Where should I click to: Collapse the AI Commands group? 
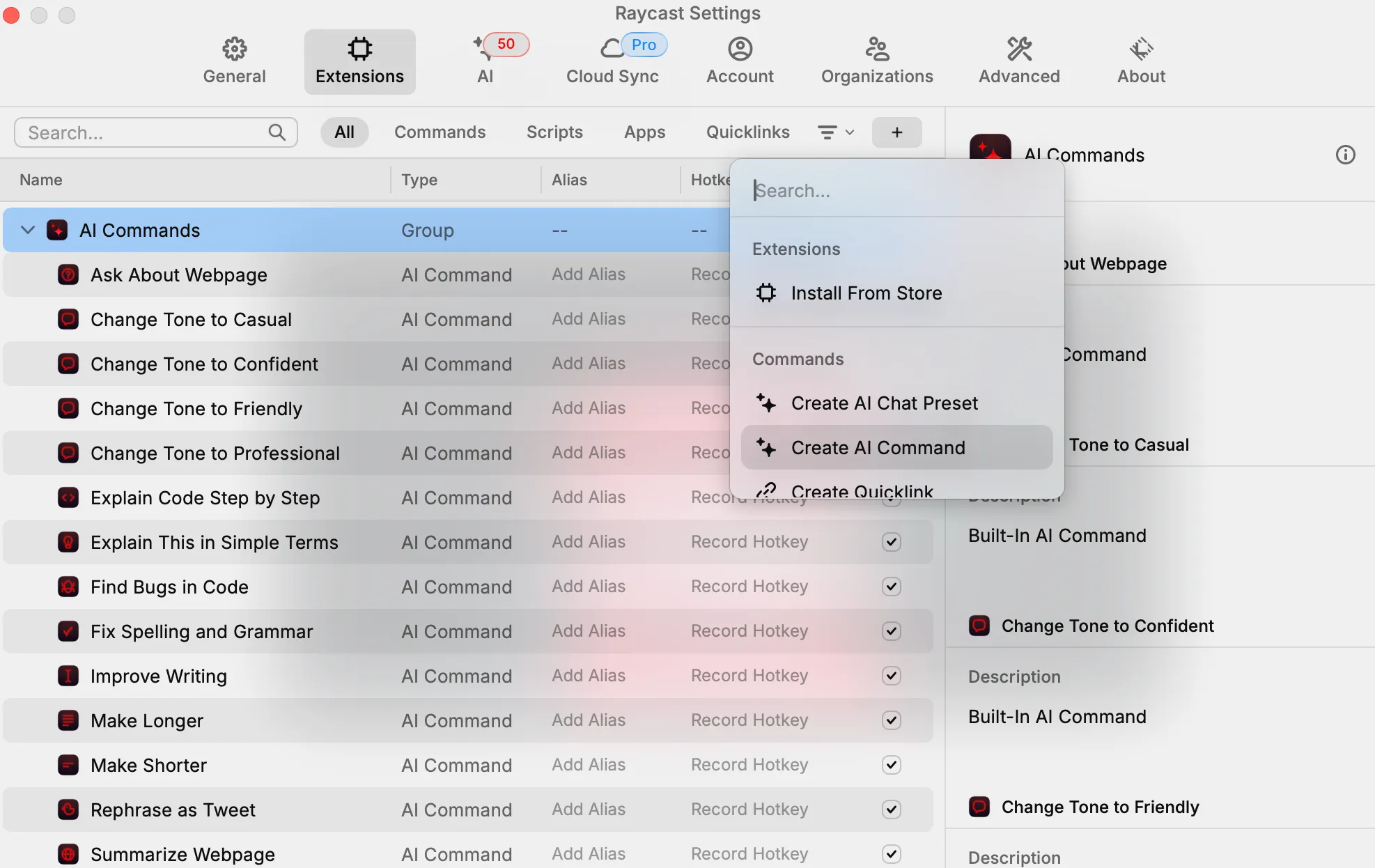point(28,230)
